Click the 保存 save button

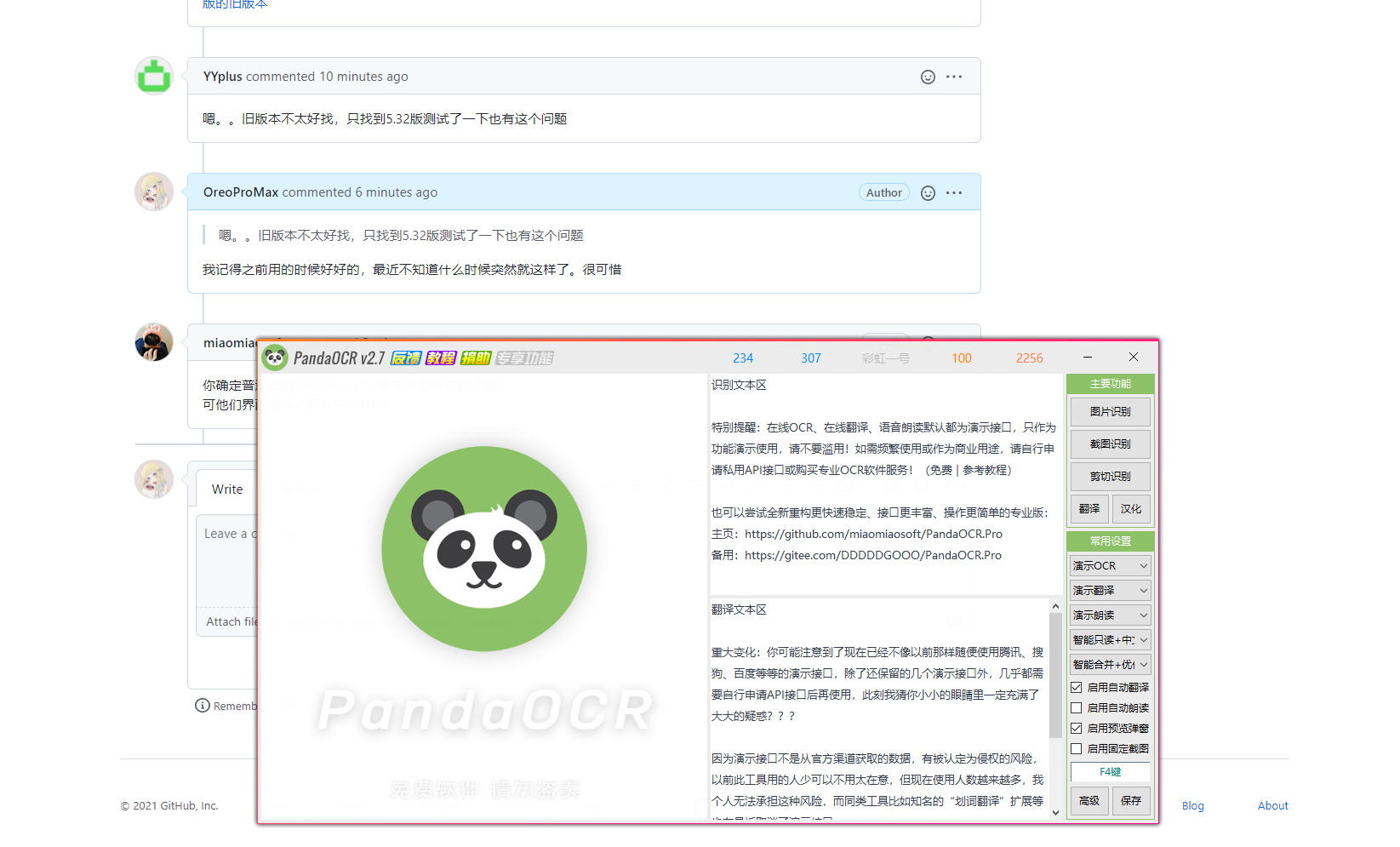(1131, 801)
